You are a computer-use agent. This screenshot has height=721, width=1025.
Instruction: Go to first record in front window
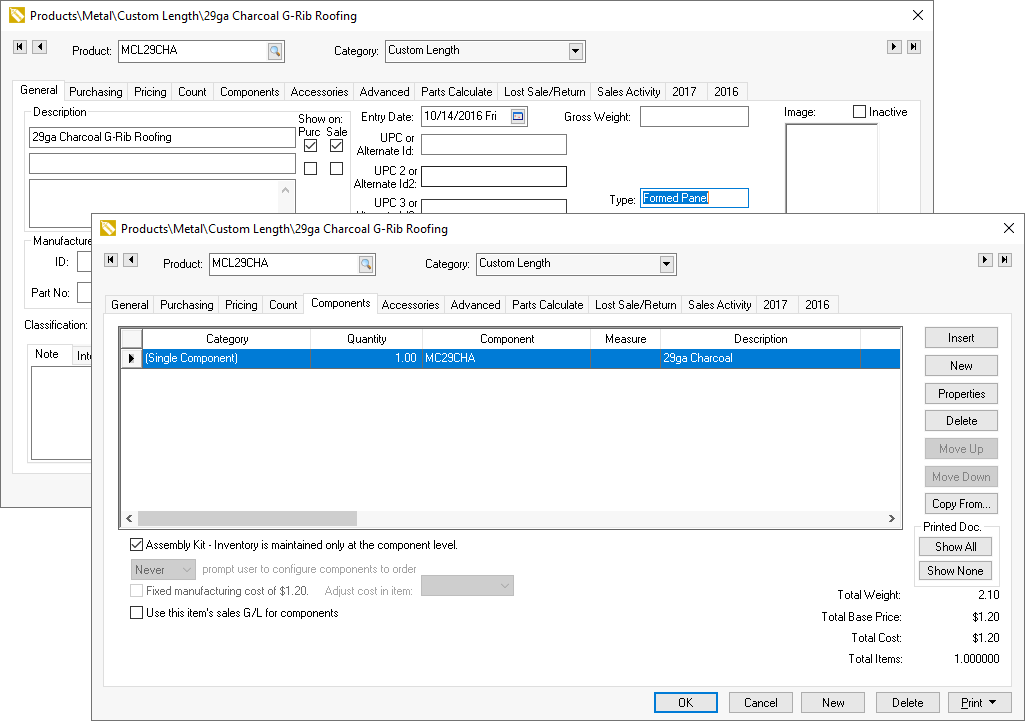[111, 260]
